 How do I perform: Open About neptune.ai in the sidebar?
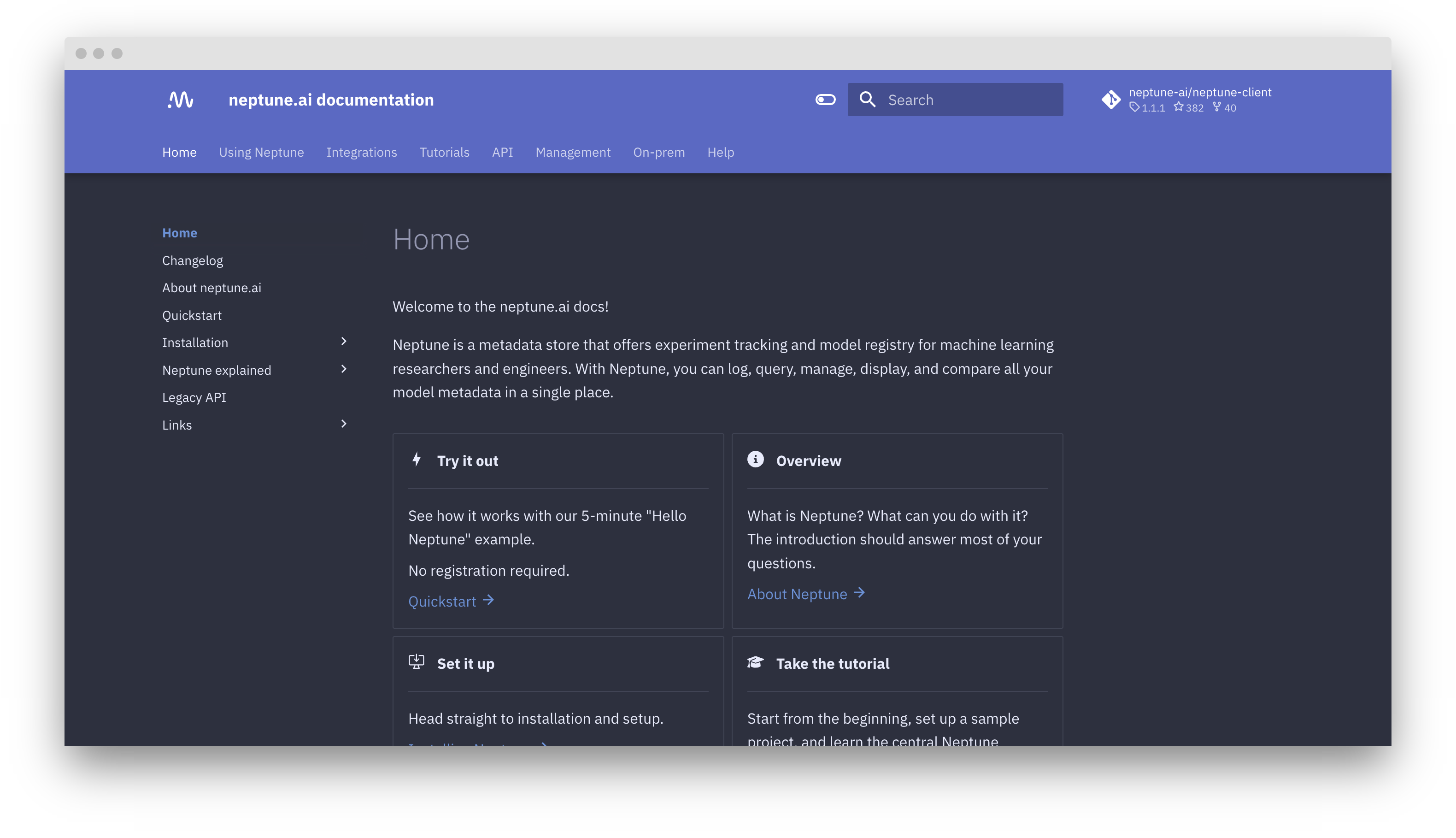tap(211, 288)
